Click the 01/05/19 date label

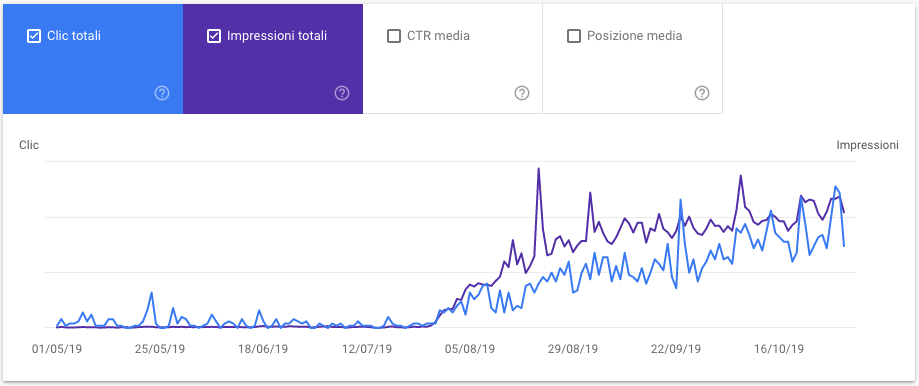57,349
